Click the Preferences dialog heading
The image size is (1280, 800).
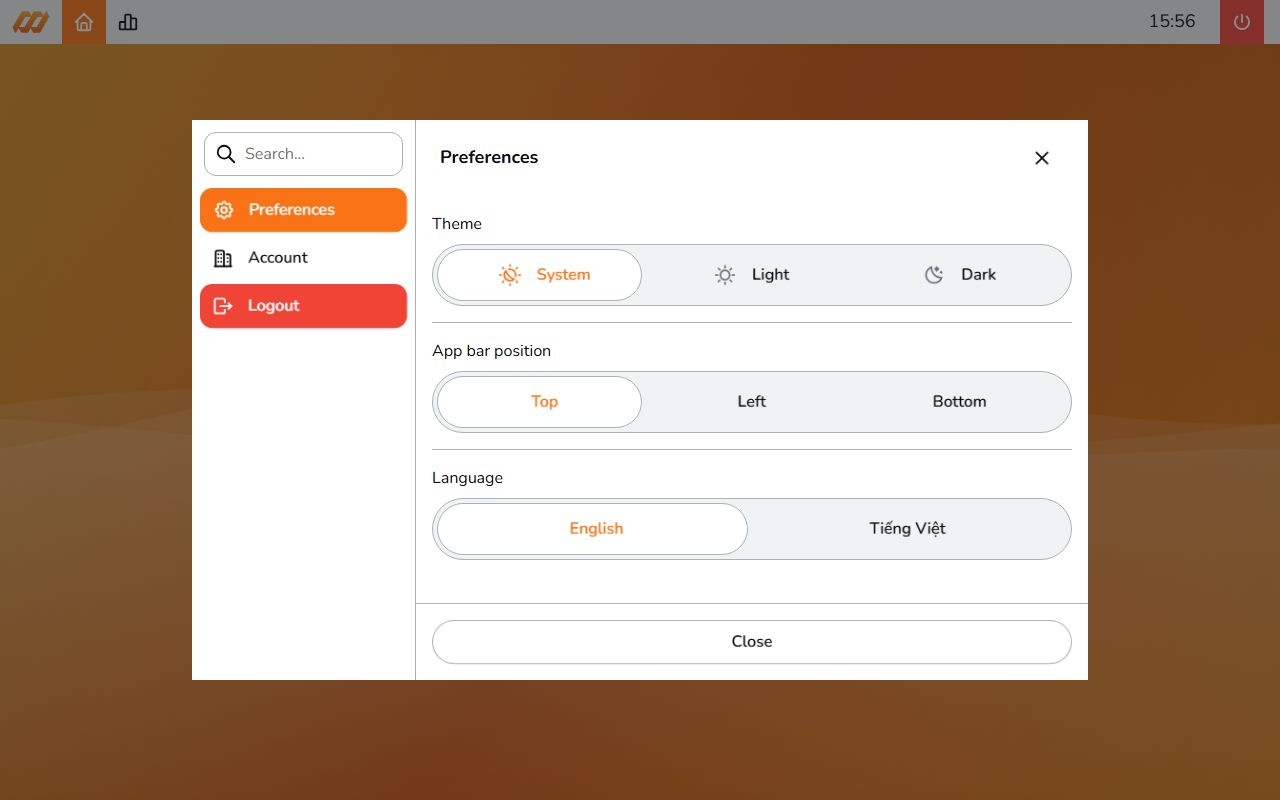click(x=489, y=157)
